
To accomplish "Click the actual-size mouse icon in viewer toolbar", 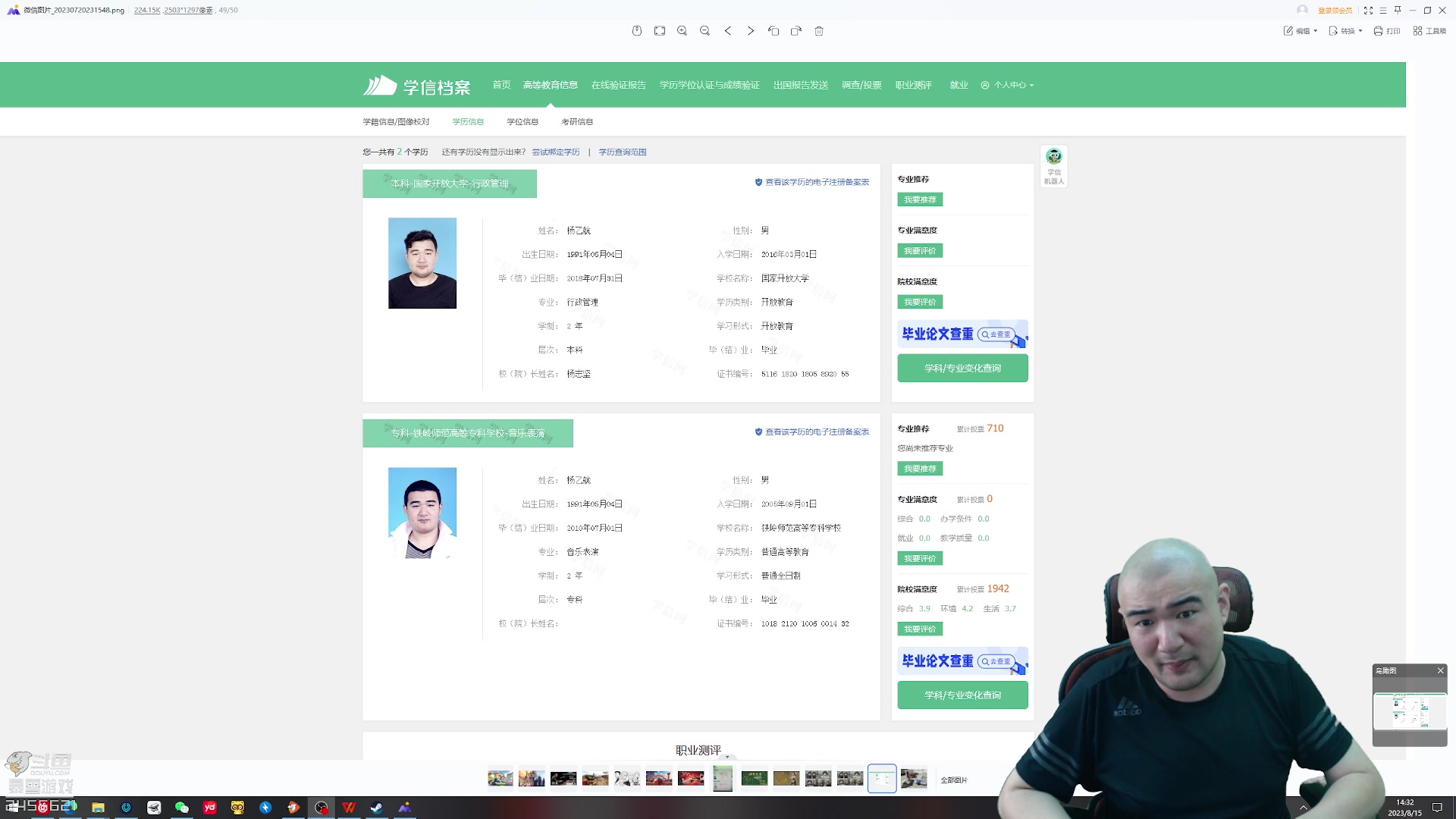I will pyautogui.click(x=637, y=31).
